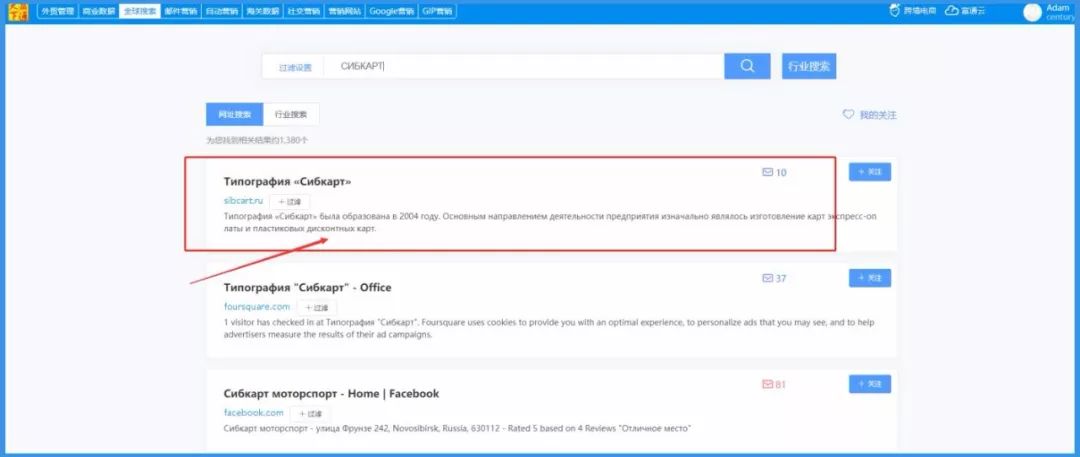Open the 自动营销 menu
This screenshot has width=1080, height=457.
[x=222, y=11]
